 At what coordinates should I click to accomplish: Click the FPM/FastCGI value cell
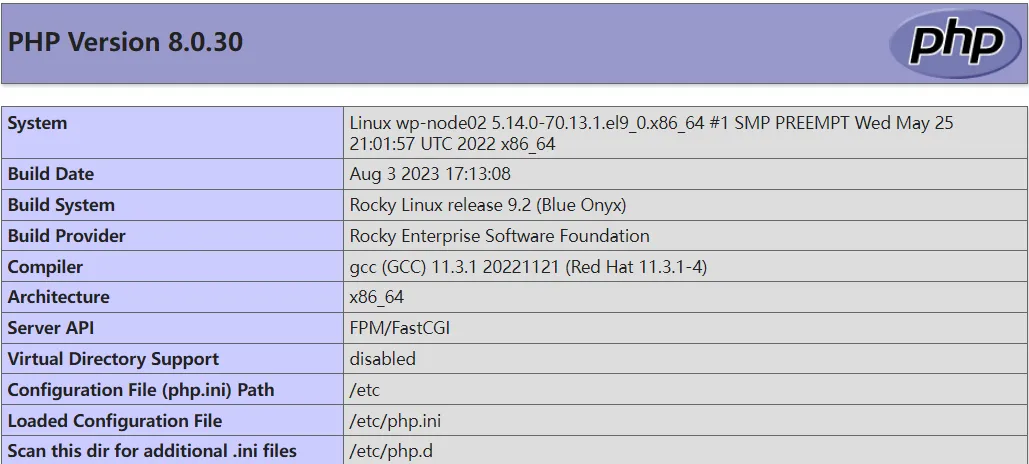click(x=399, y=328)
